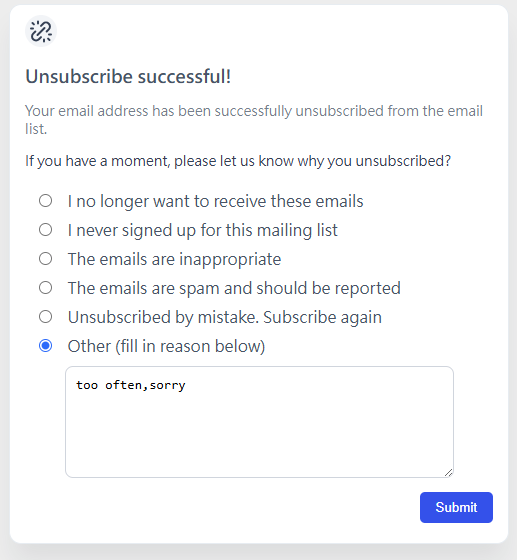The width and height of the screenshot is (517, 560).
Task: Submit the unsubscribe feedback form
Action: pyautogui.click(x=456, y=508)
